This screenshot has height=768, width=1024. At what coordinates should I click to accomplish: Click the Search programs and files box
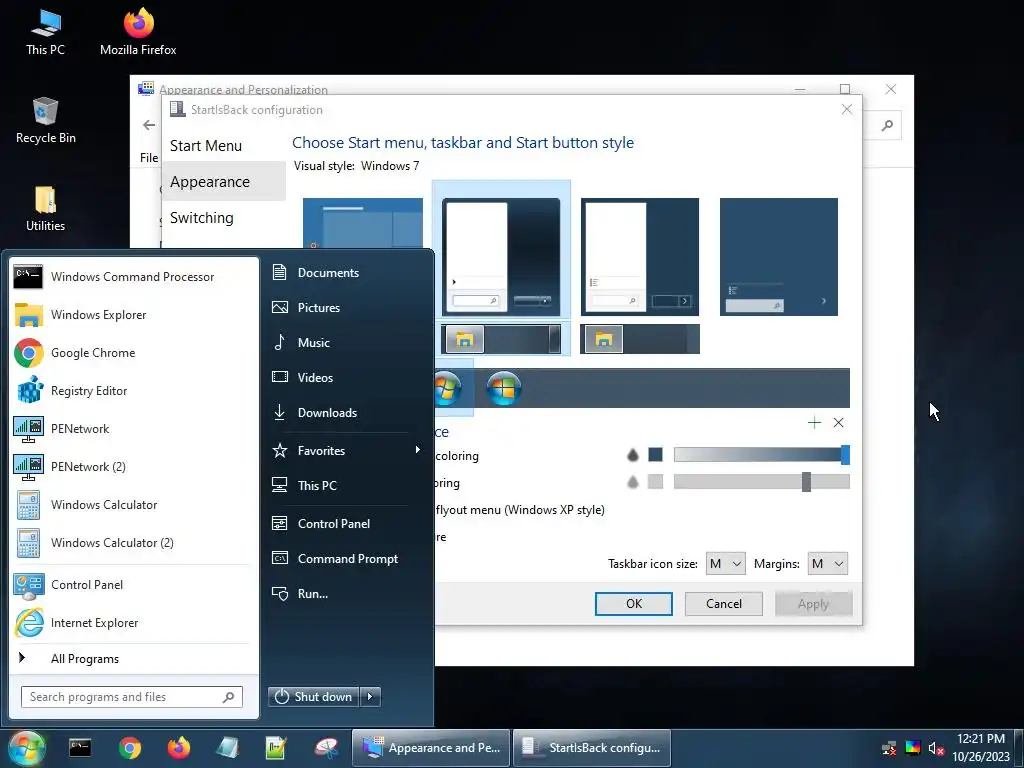(131, 697)
